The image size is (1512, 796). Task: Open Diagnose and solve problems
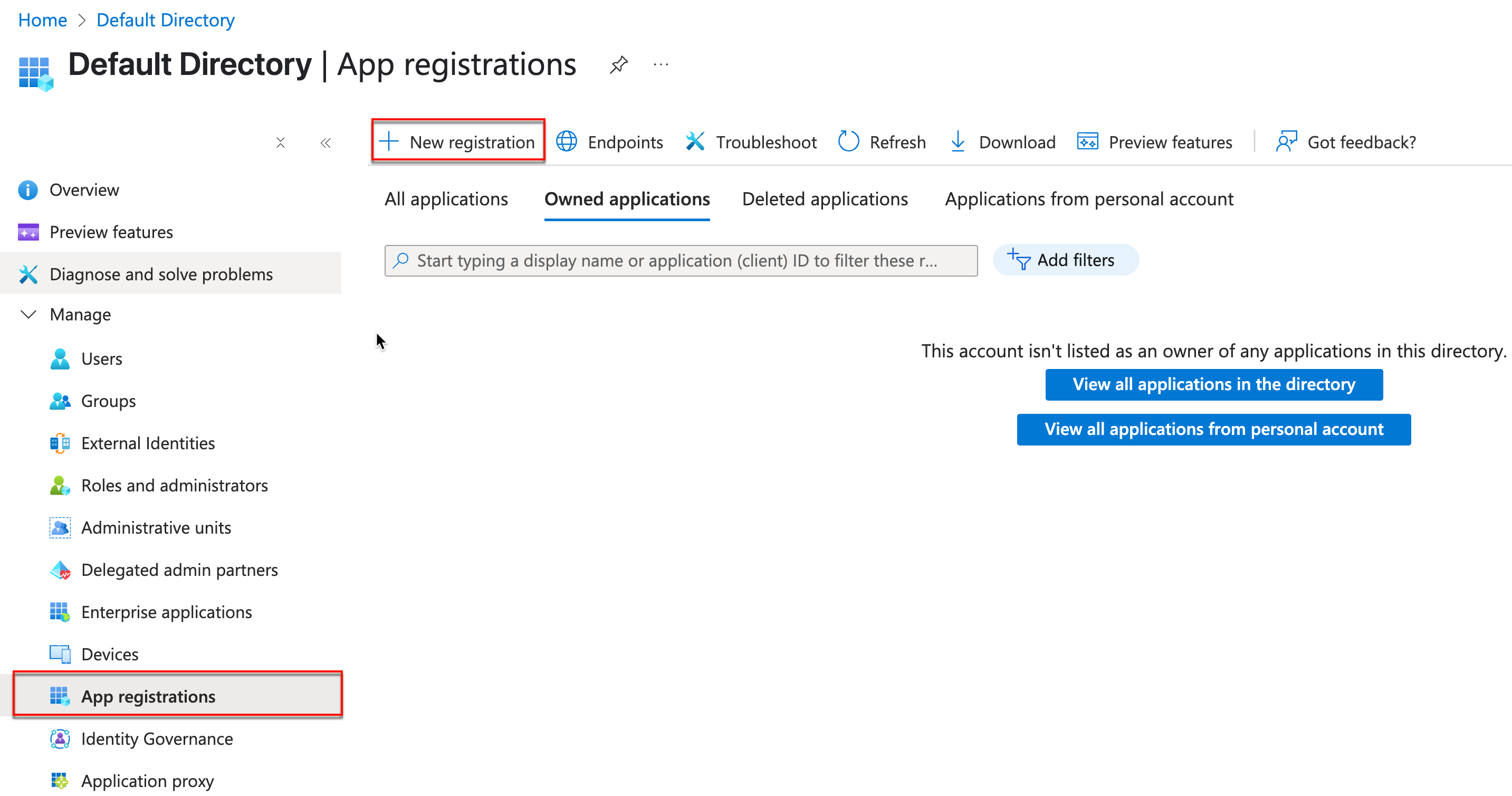click(x=170, y=274)
